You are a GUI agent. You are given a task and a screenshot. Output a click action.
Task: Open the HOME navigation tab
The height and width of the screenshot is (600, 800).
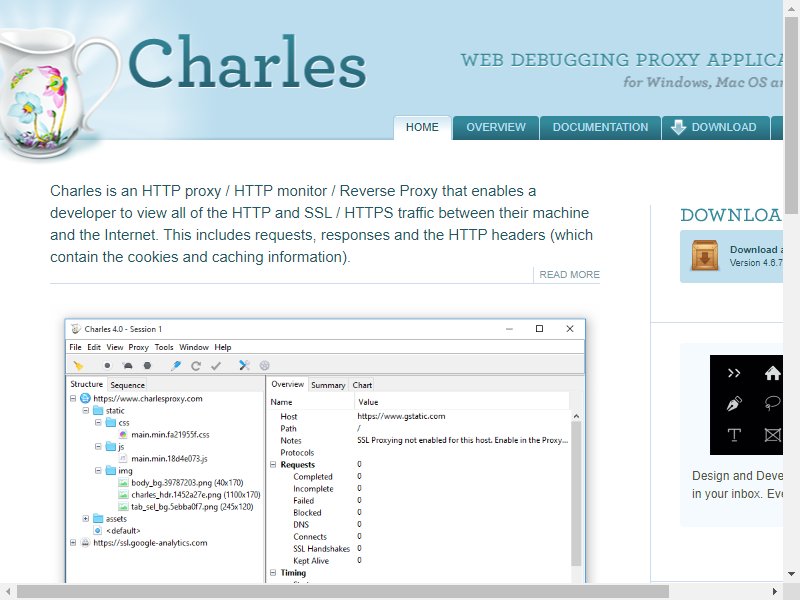[x=422, y=128]
